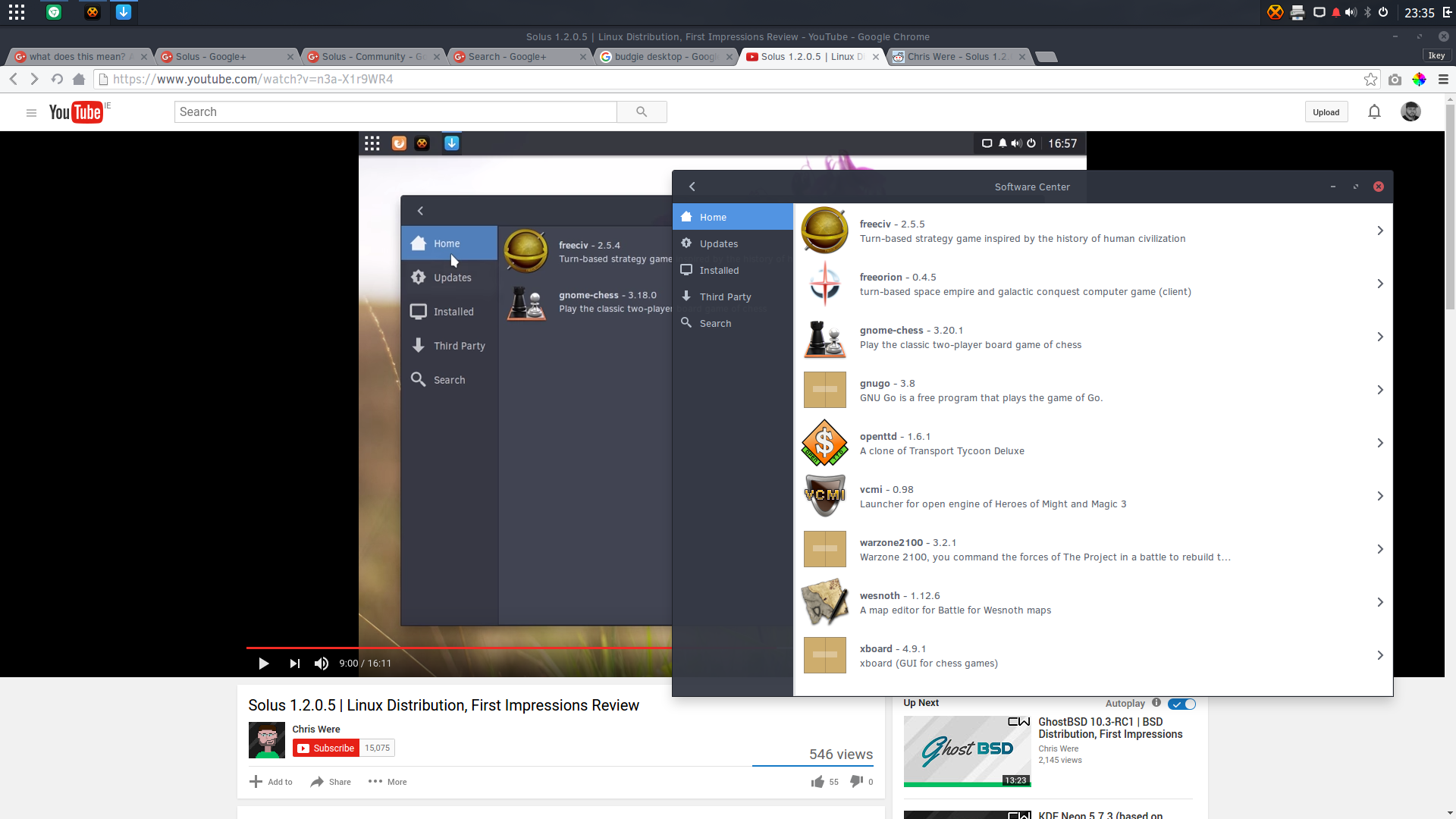This screenshot has height=819, width=1456.
Task: Expand the gnugo entry chevron
Action: tap(1380, 390)
